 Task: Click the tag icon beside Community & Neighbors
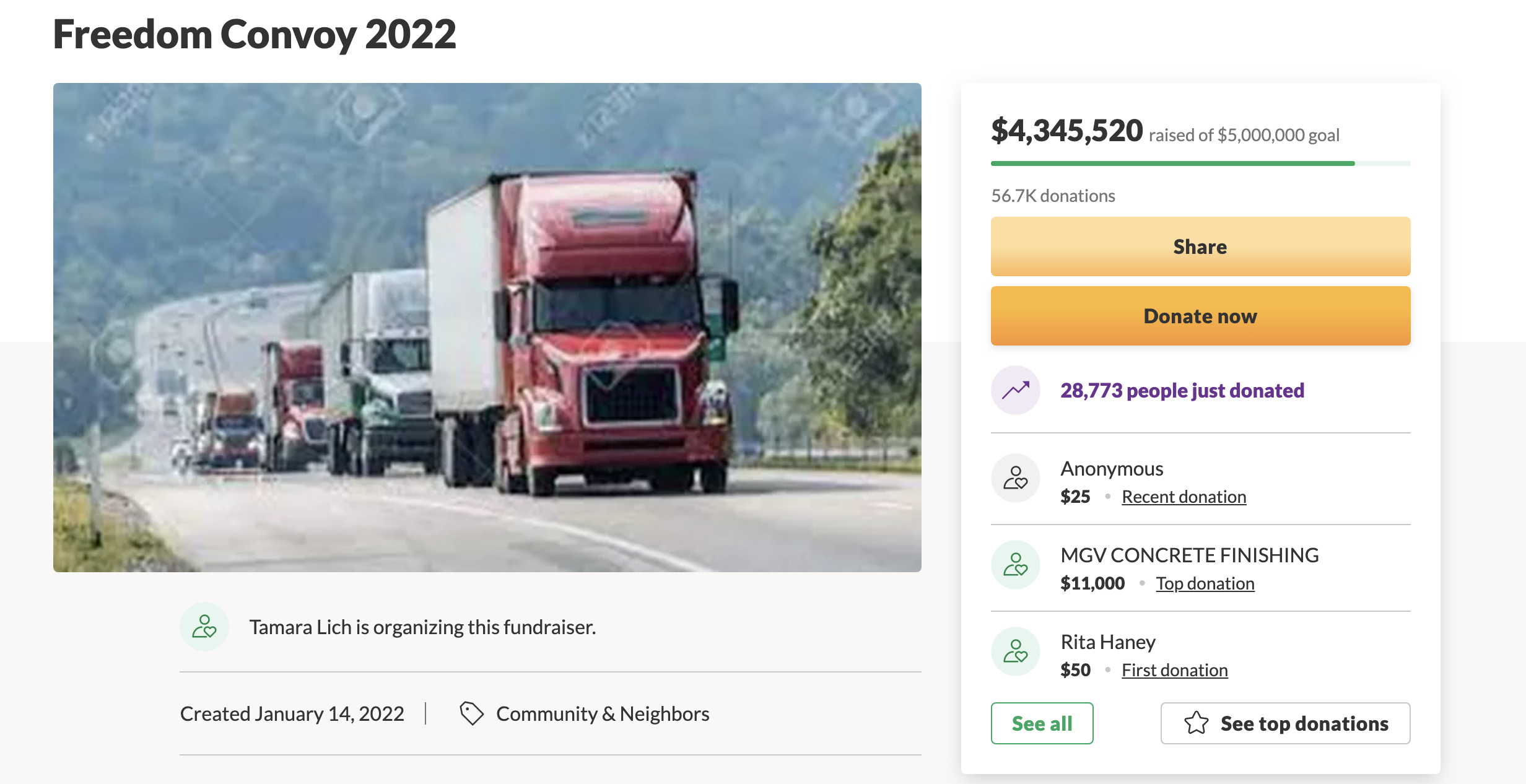[x=471, y=713]
